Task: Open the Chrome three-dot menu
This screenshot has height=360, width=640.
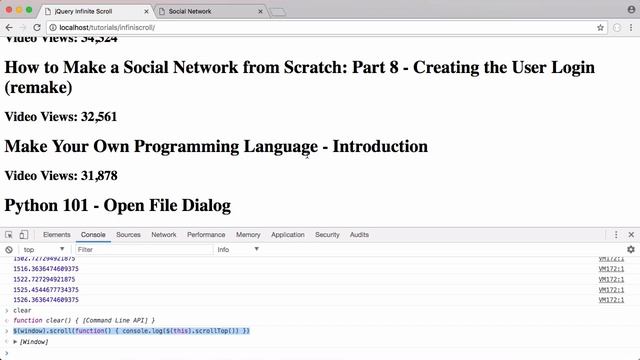Action: (631, 27)
